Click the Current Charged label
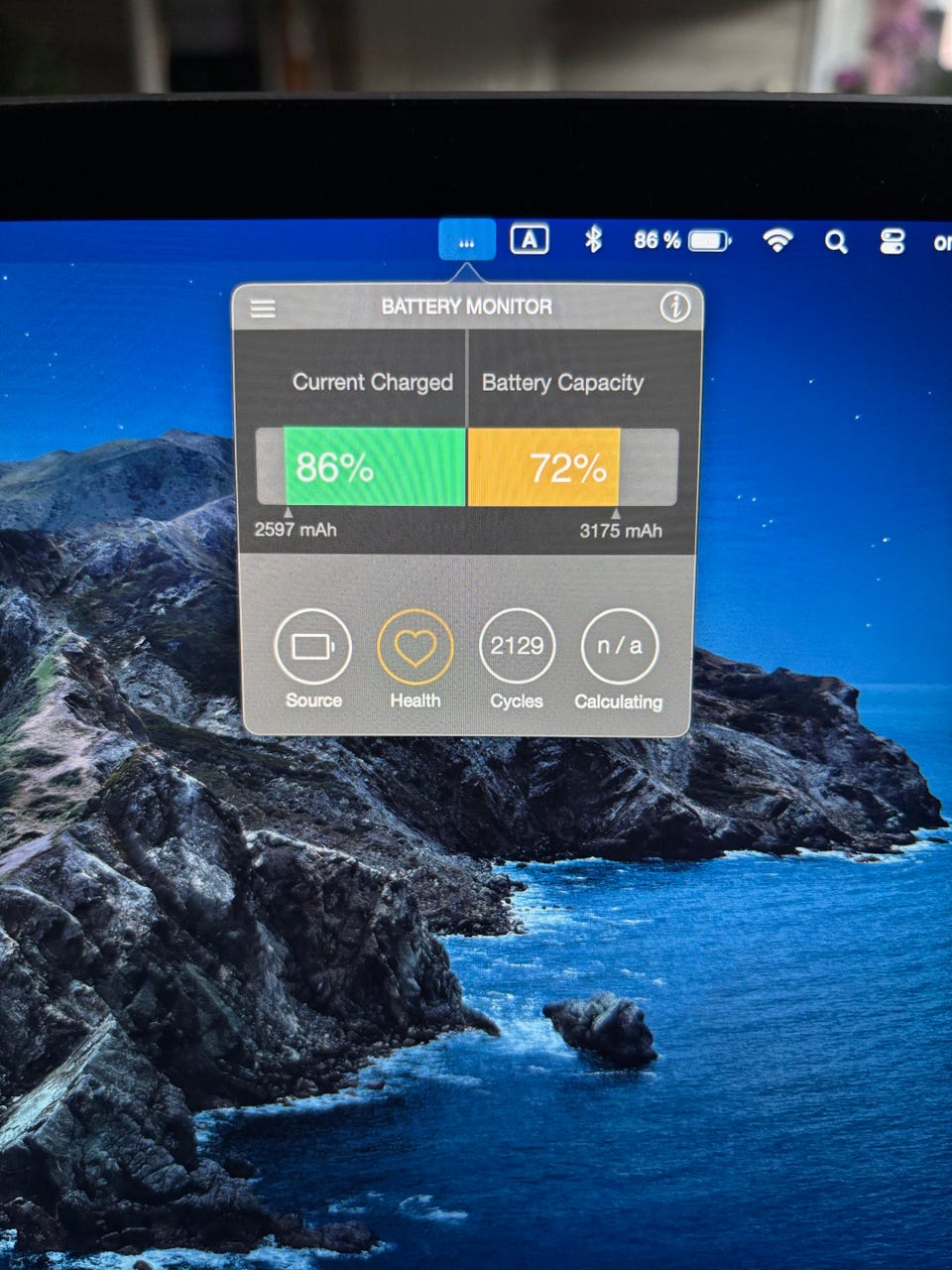 click(x=373, y=383)
